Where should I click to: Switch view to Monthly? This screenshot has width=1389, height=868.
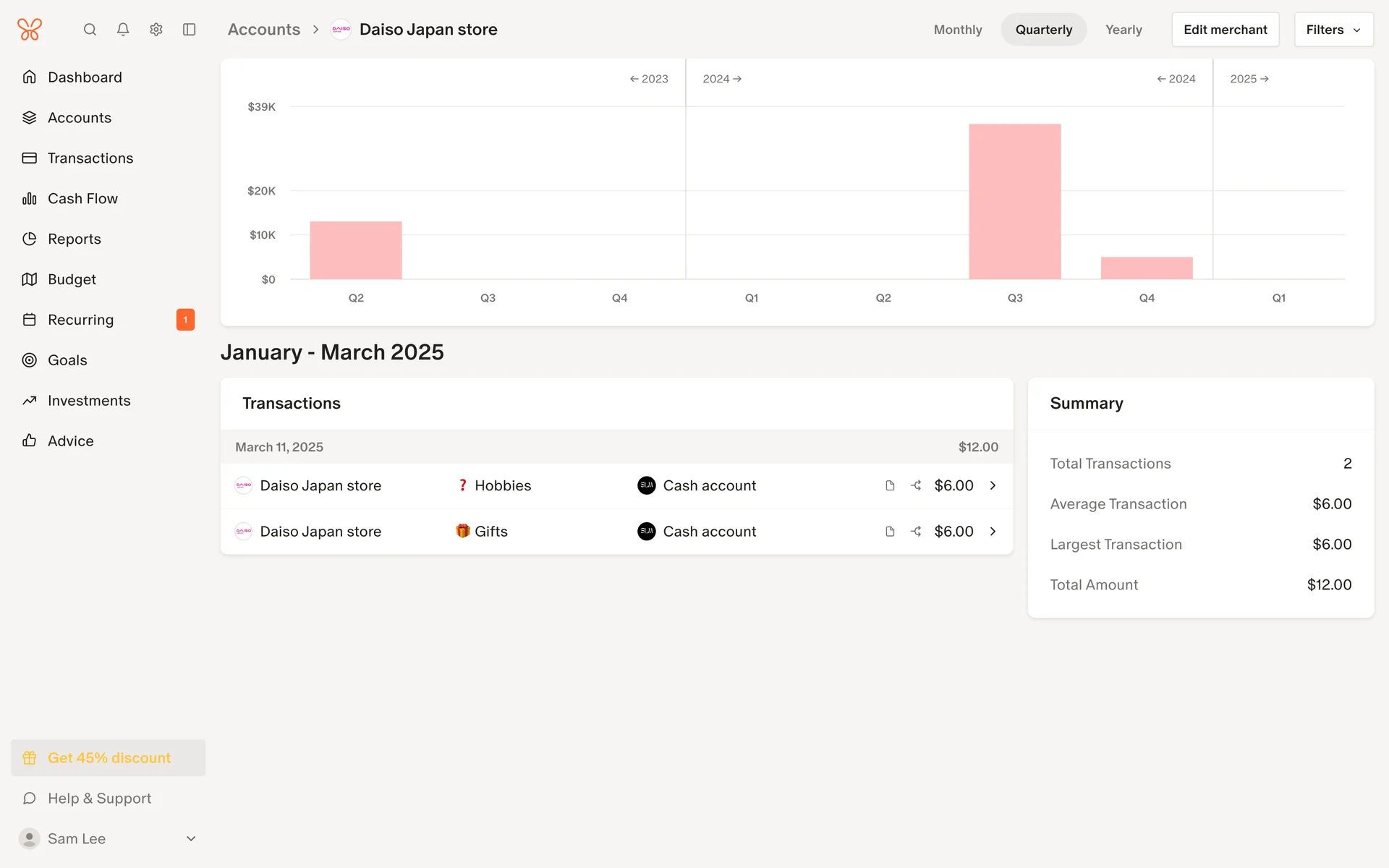pyautogui.click(x=958, y=30)
